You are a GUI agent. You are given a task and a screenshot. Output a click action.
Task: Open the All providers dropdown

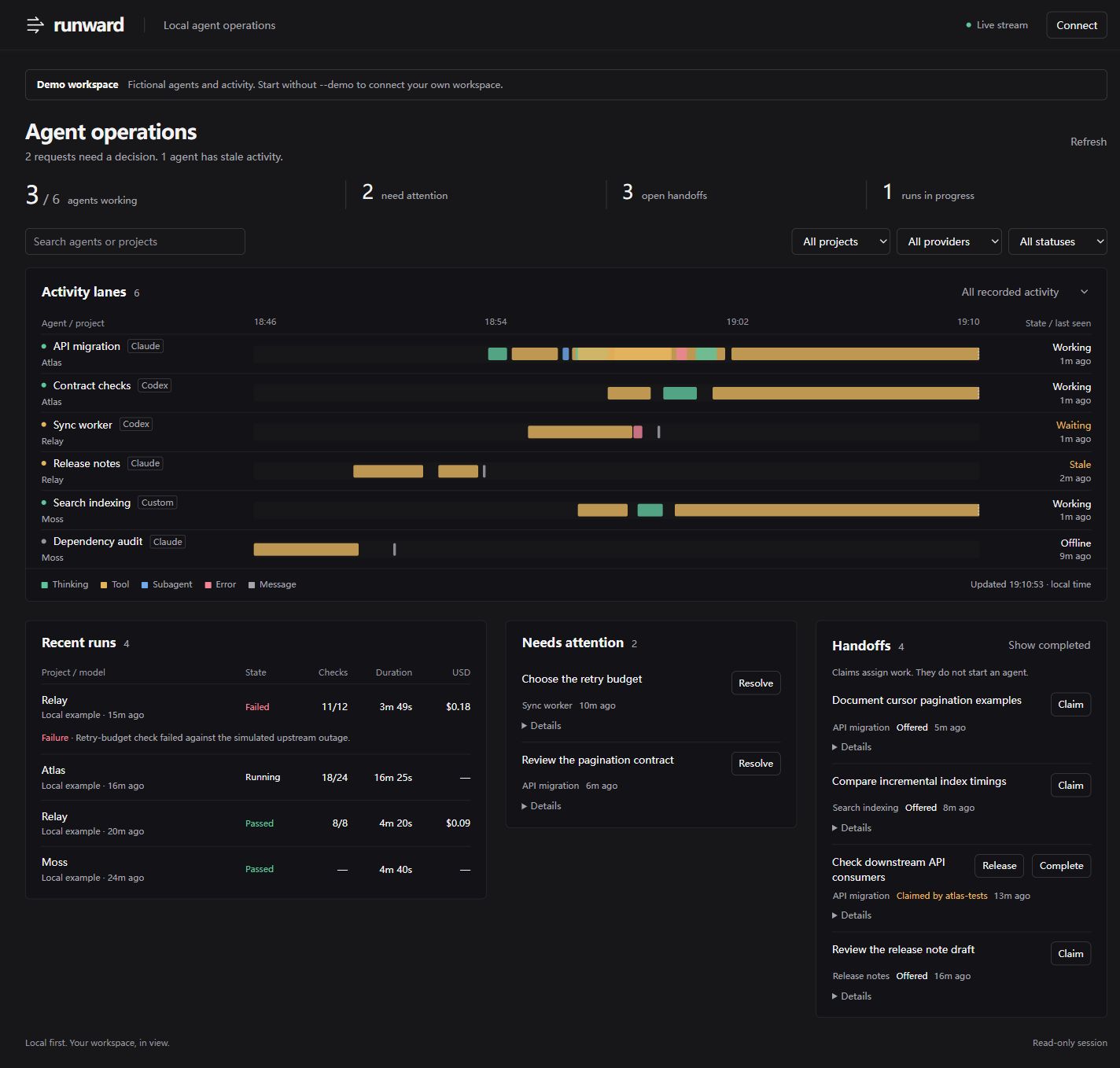pos(949,241)
